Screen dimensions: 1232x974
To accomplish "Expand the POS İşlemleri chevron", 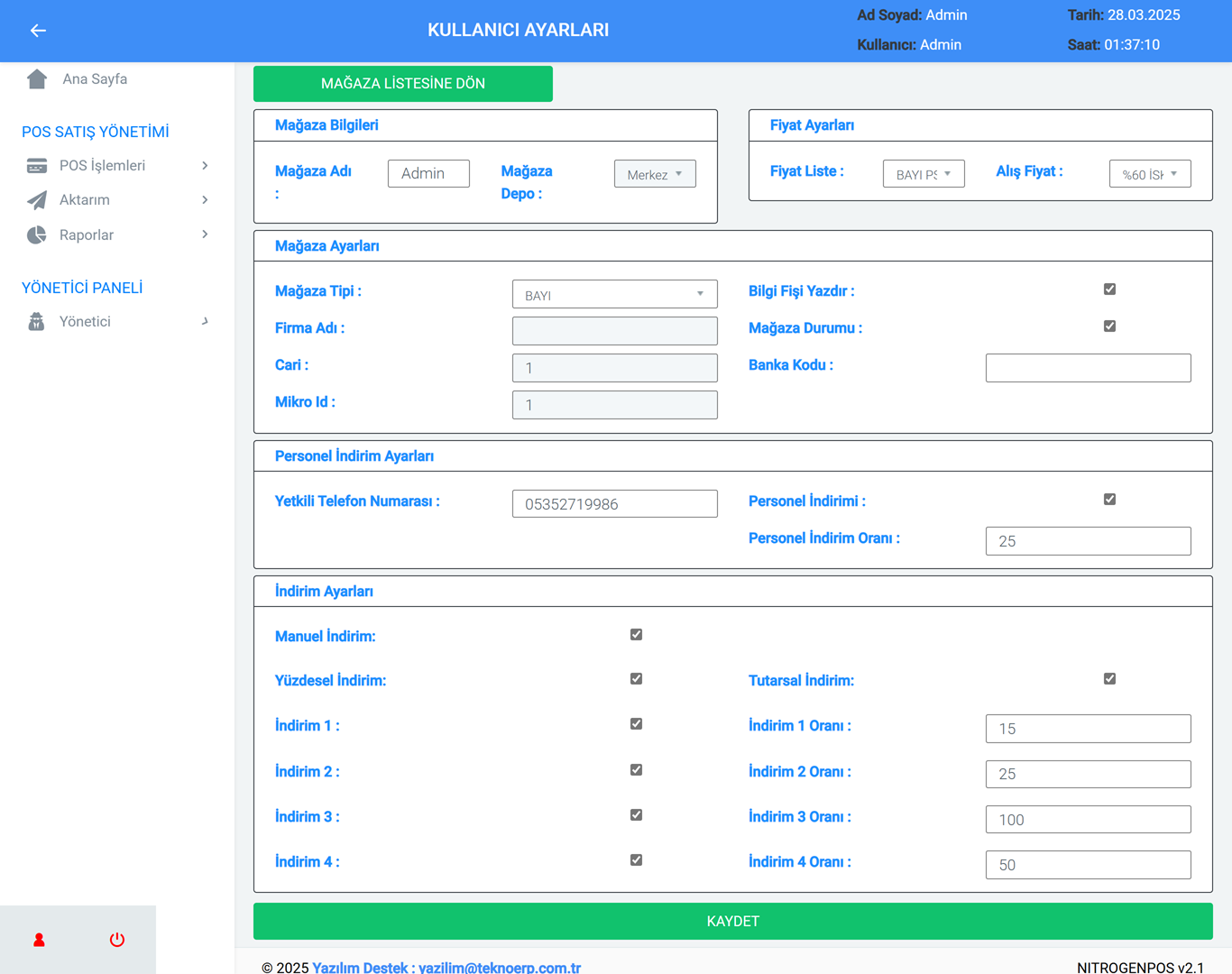I will 206,166.
